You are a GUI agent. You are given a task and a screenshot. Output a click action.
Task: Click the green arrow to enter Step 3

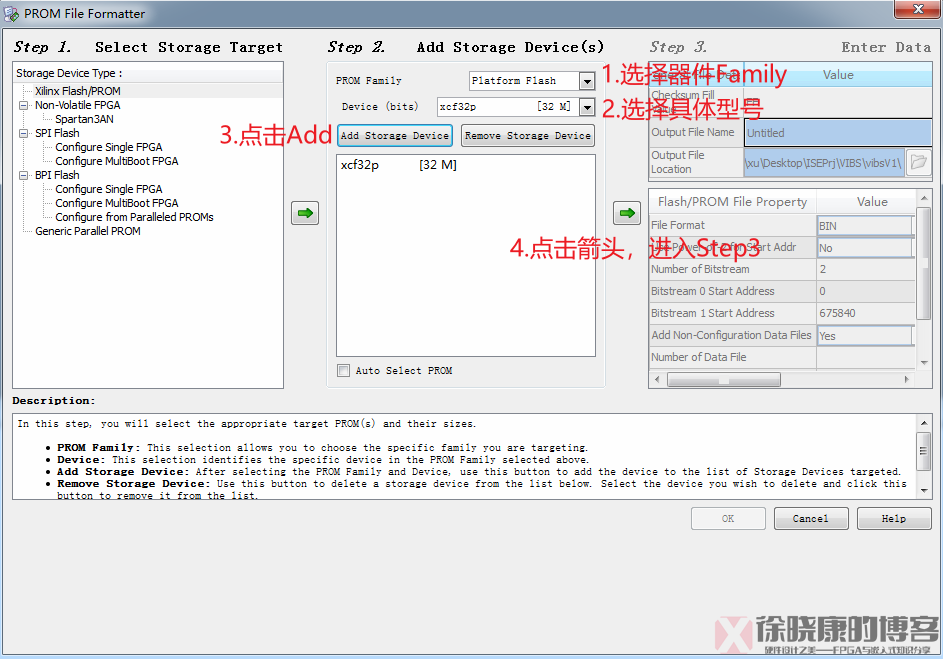point(627,213)
